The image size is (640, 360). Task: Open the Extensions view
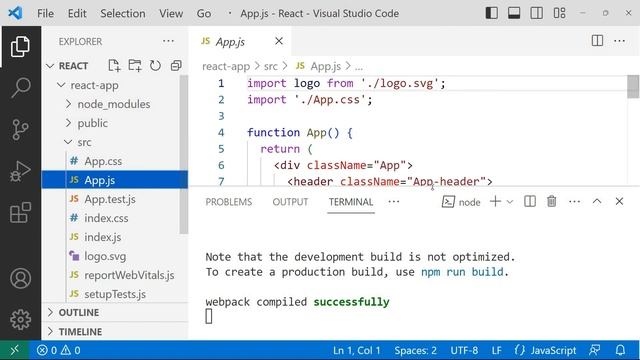[x=20, y=213]
